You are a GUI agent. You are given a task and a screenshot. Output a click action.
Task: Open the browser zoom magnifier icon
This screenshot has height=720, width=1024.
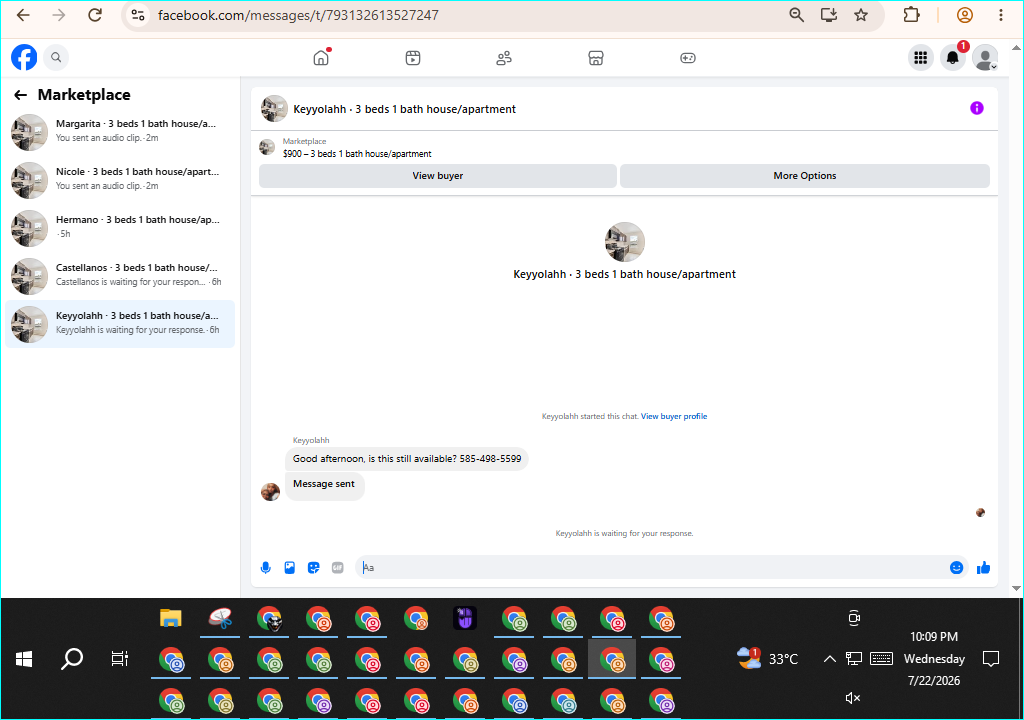(796, 15)
